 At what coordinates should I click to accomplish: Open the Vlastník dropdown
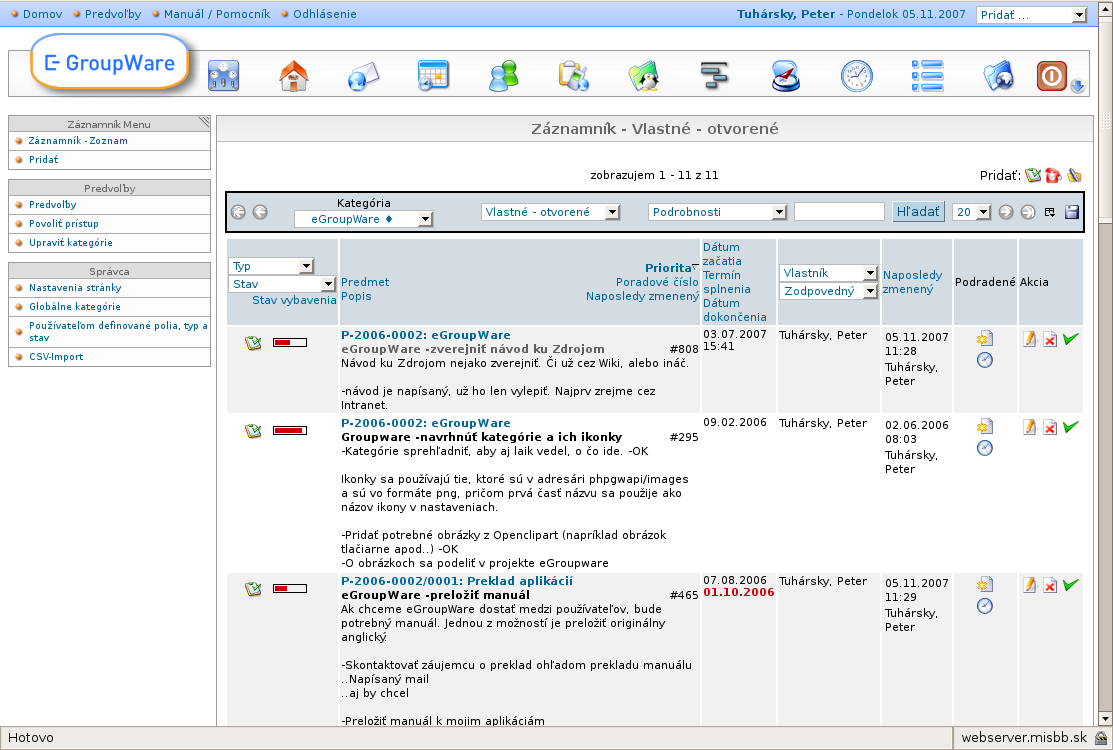pyautogui.click(x=828, y=273)
